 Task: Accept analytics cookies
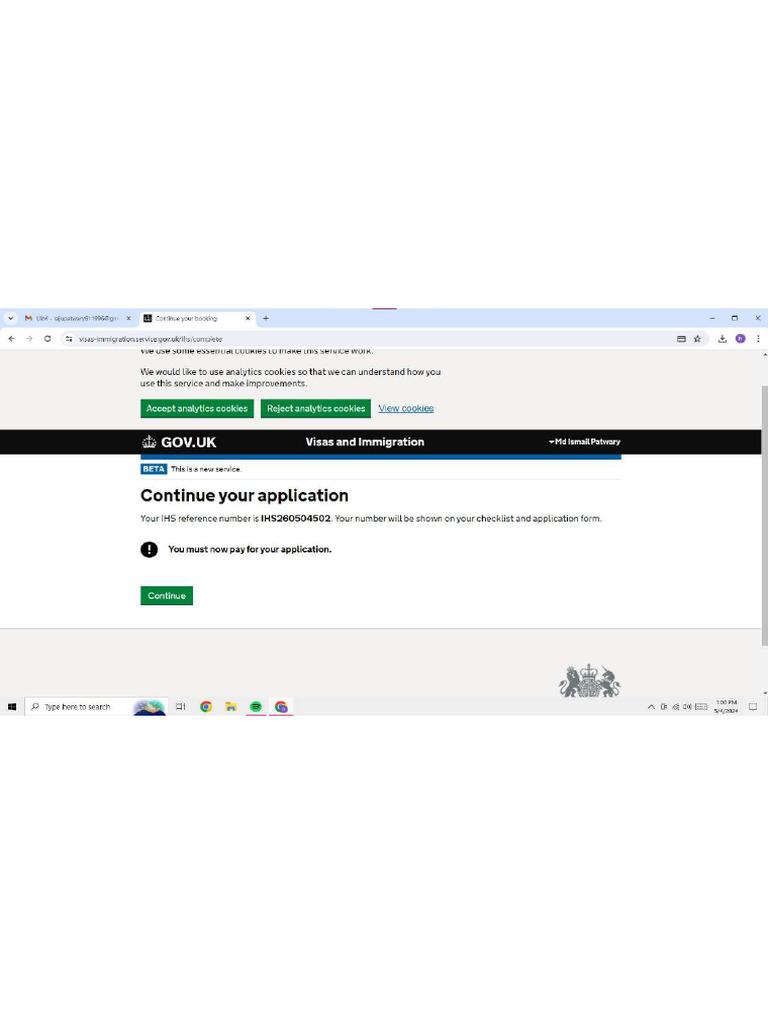tap(197, 409)
